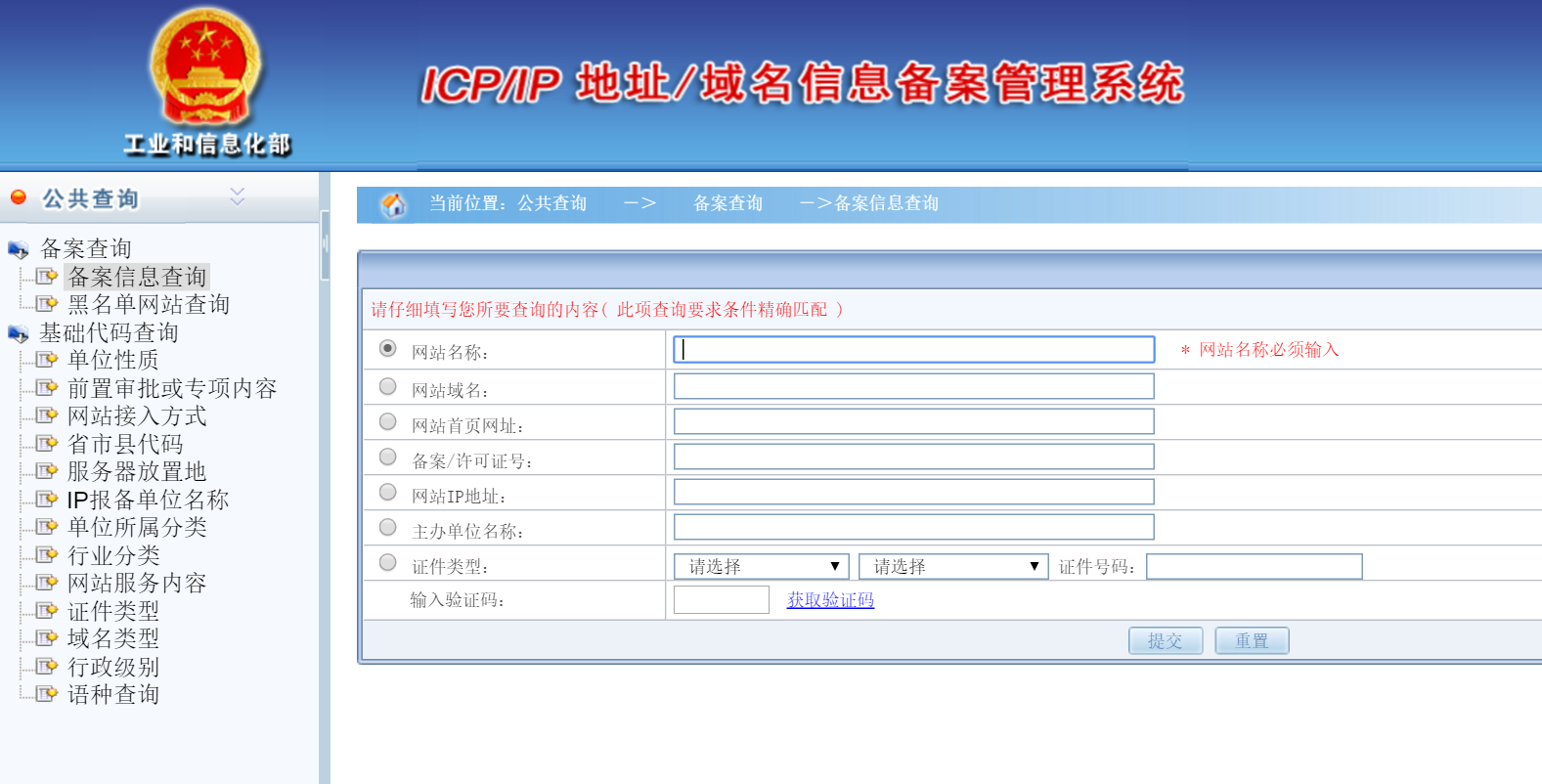Image resolution: width=1542 pixels, height=784 pixels.
Task: Click the page icon beside IP报备单位名称
Action: [x=47, y=500]
